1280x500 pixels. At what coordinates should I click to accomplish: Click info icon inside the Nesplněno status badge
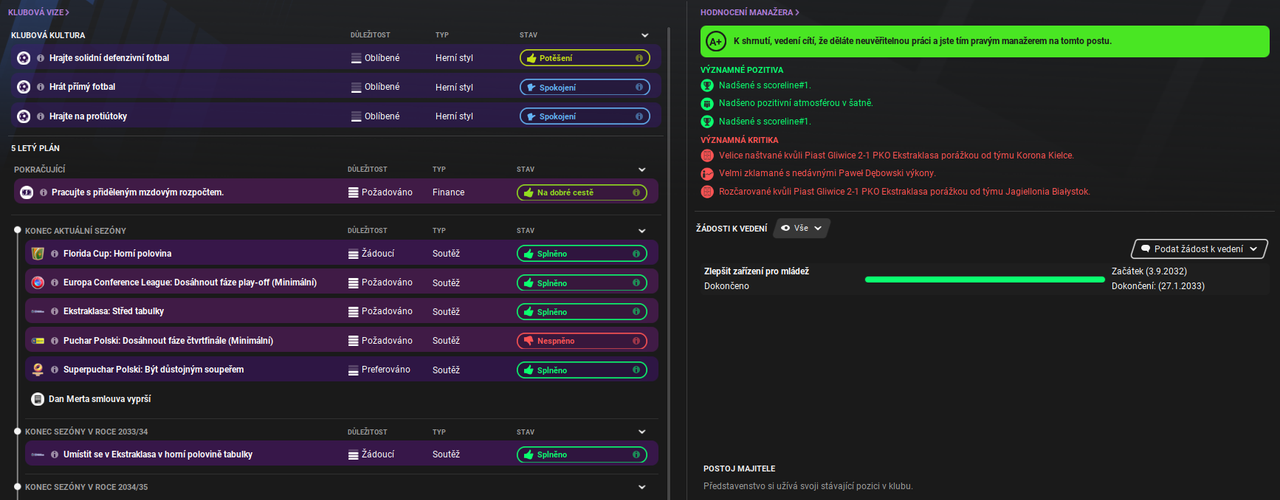(x=637, y=341)
